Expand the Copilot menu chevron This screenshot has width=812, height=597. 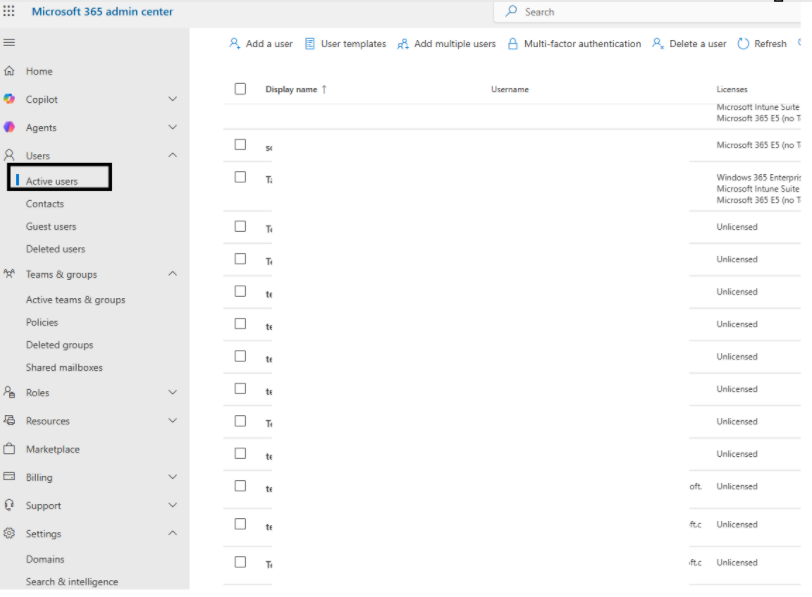(x=173, y=99)
